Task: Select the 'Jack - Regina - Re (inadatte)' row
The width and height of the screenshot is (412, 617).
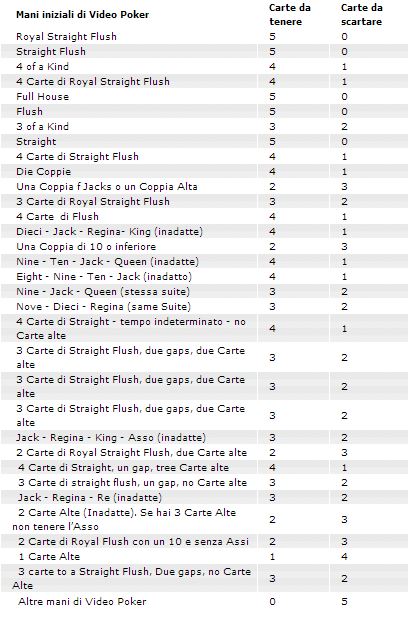Action: (x=204, y=497)
